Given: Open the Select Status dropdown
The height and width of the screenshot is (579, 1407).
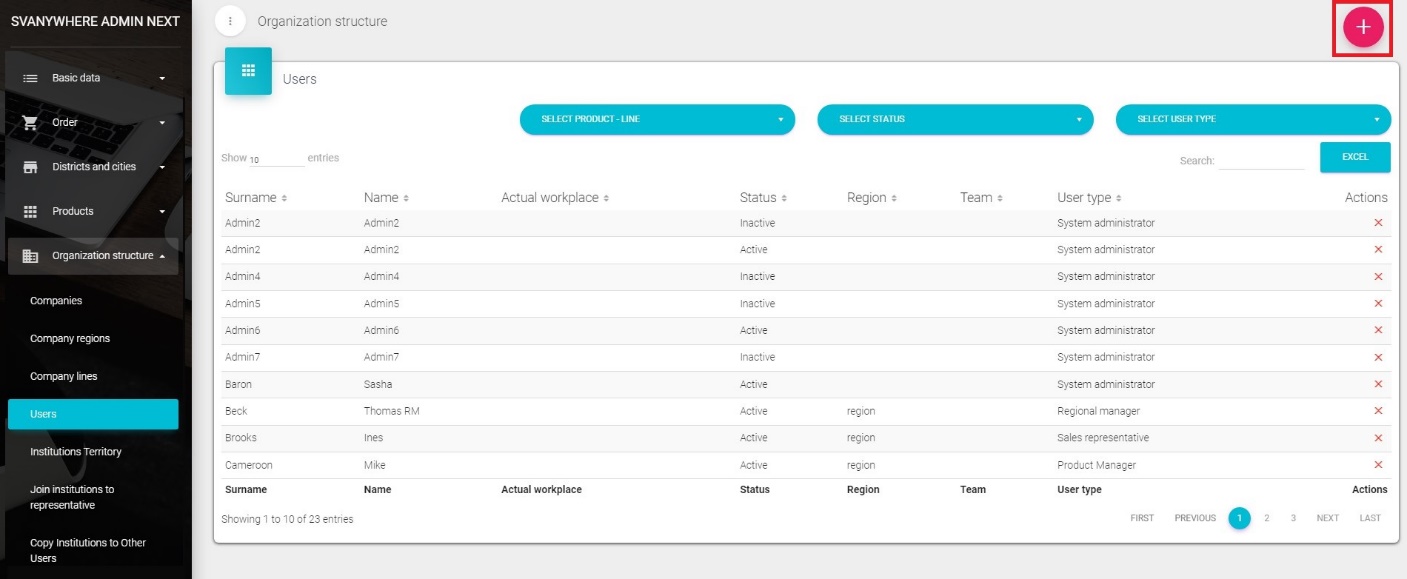Looking at the screenshot, I should click(955, 119).
